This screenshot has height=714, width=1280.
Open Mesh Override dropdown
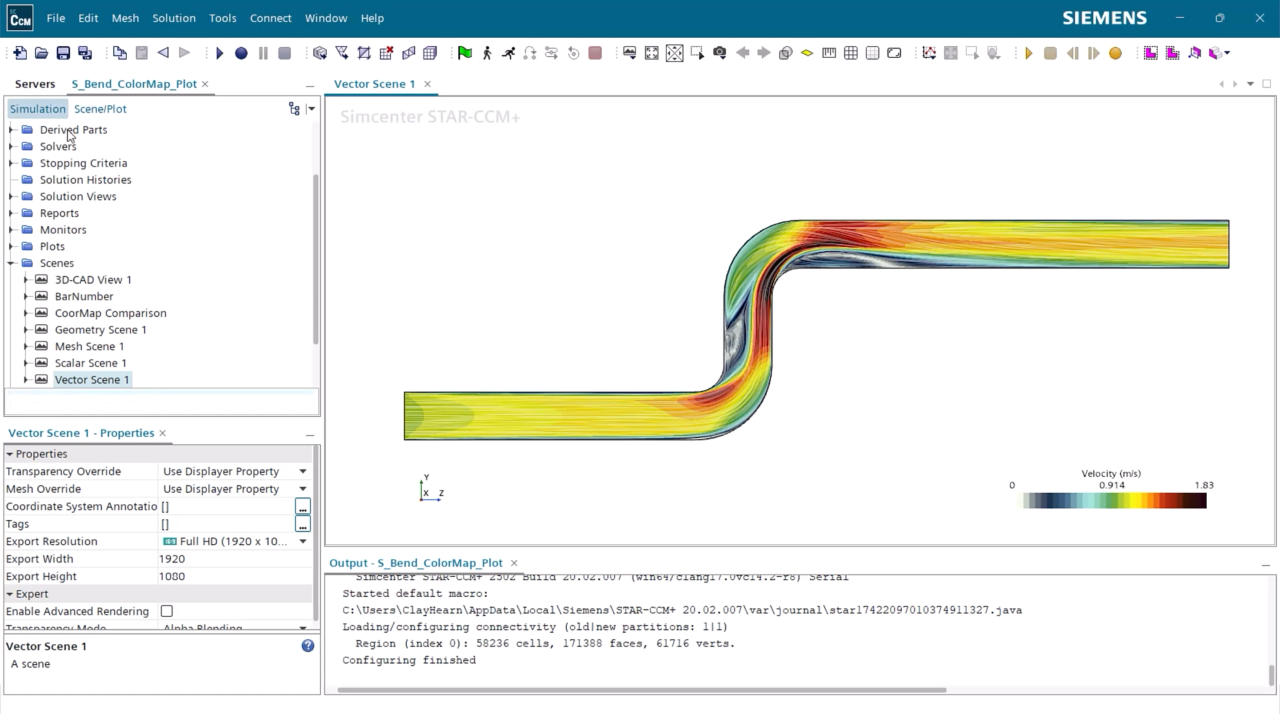[x=302, y=489]
